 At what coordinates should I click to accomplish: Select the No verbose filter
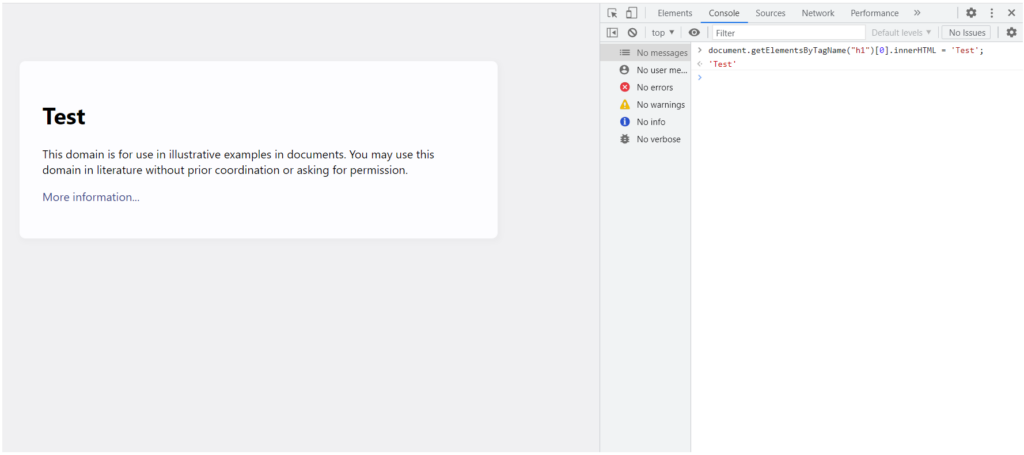645,139
